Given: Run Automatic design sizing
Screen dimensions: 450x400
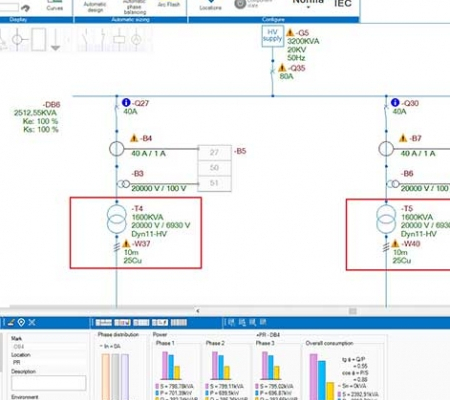Looking at the screenshot, I should (95, 7).
